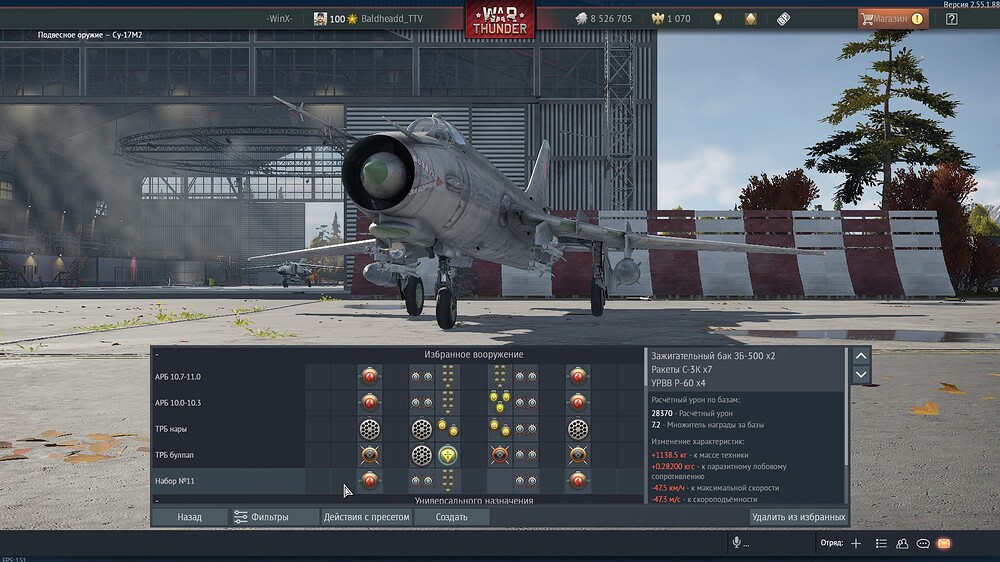Open the squad list icon
Image resolution: width=1000 pixels, height=562 pixels.
point(881,543)
